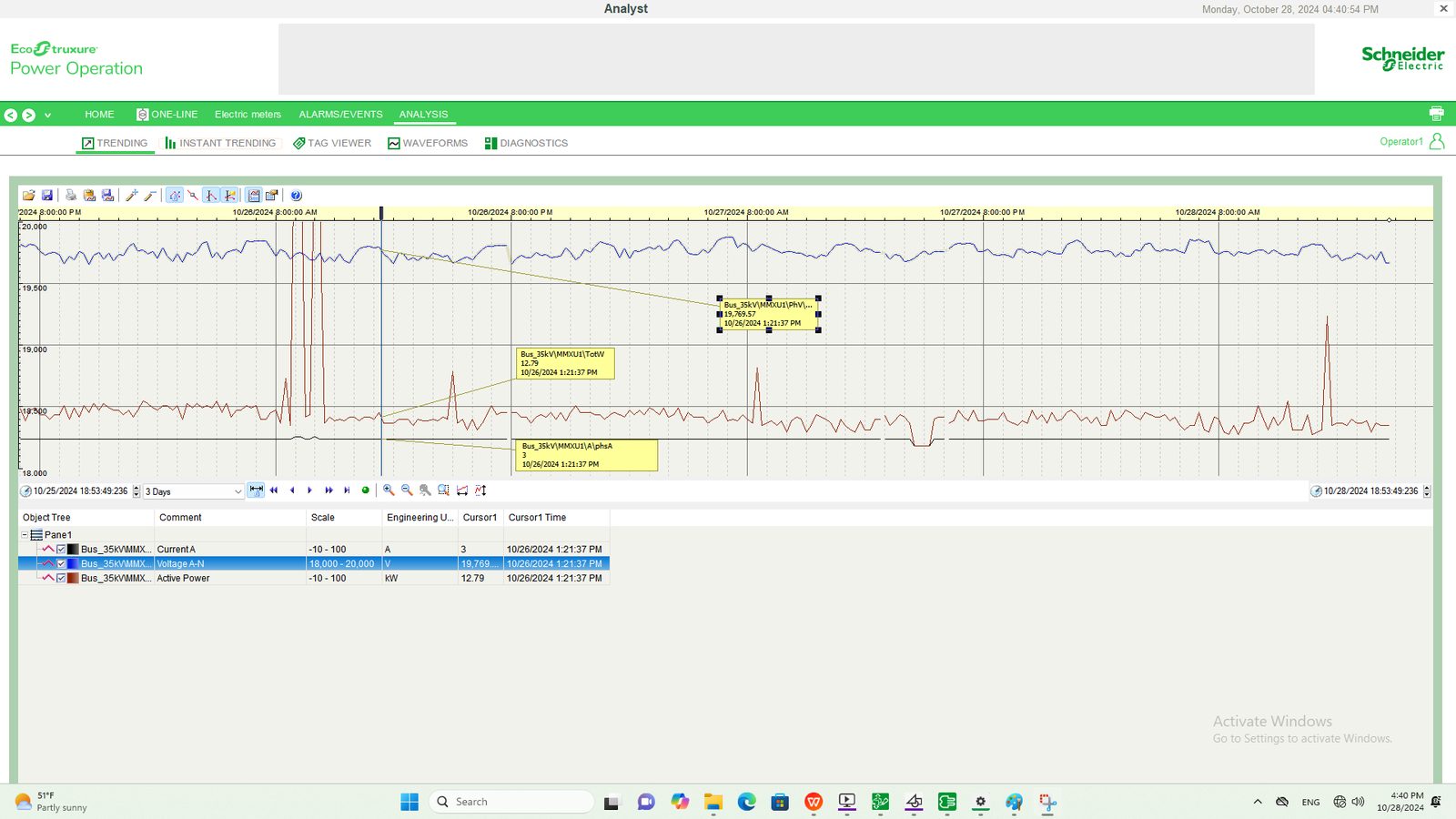This screenshot has height=819, width=1456.
Task: Click the back navigation arrow in green bar
Action: [11, 115]
